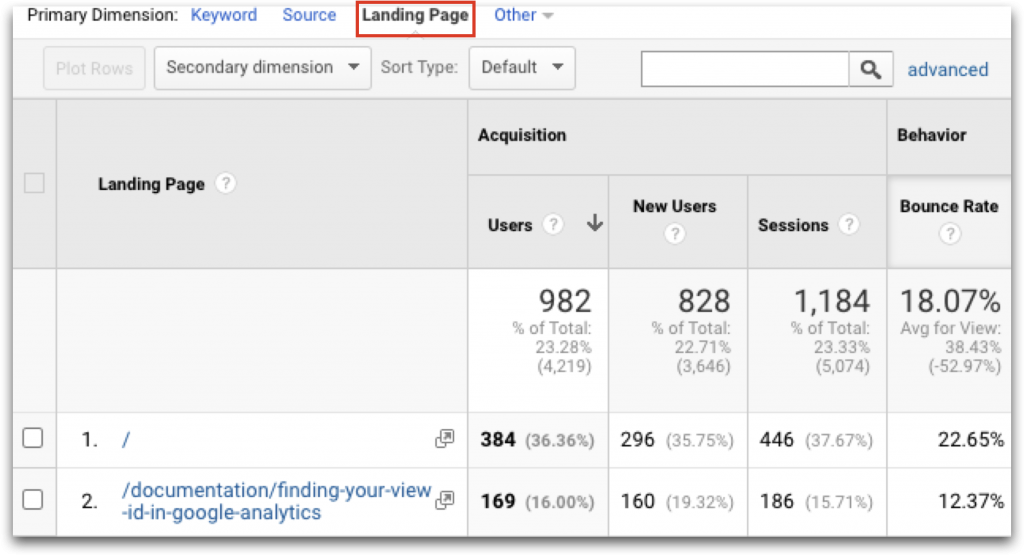Click the 296 new users cell

(x=637, y=440)
